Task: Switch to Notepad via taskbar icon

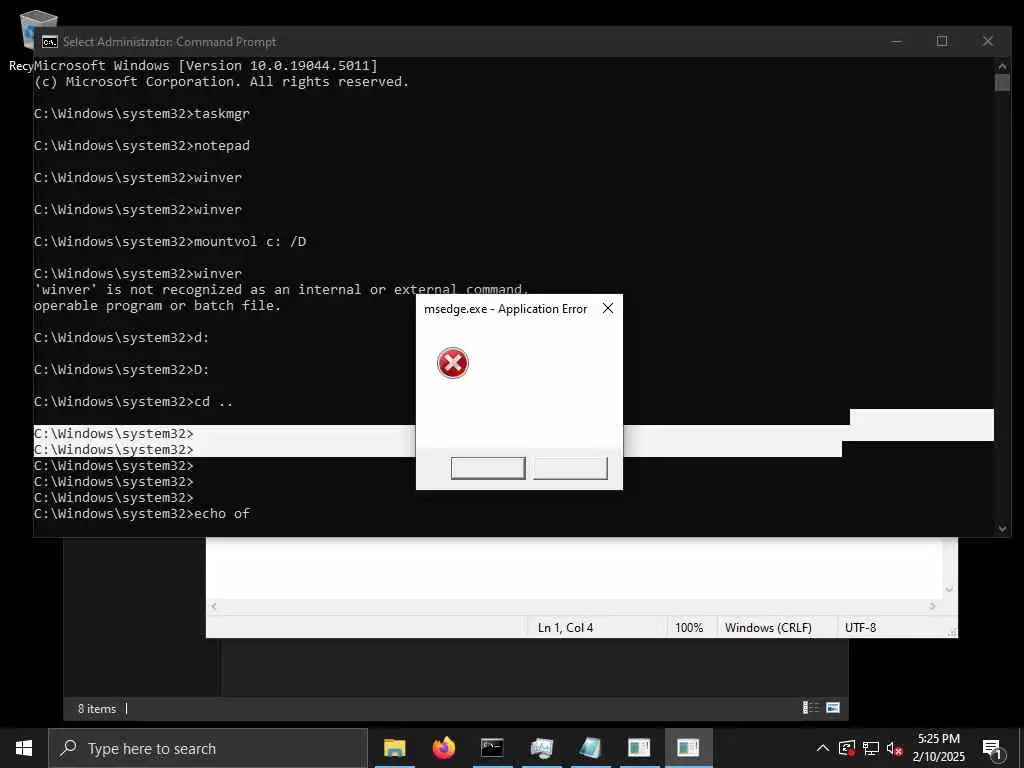Action: point(590,748)
